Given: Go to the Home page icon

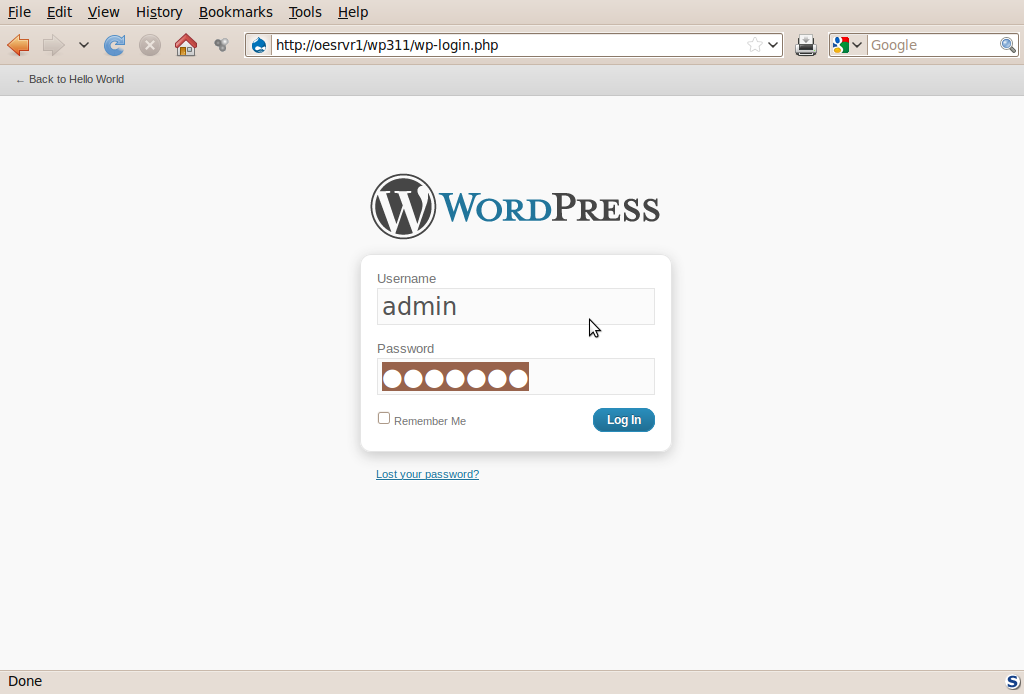Looking at the screenshot, I should point(186,45).
